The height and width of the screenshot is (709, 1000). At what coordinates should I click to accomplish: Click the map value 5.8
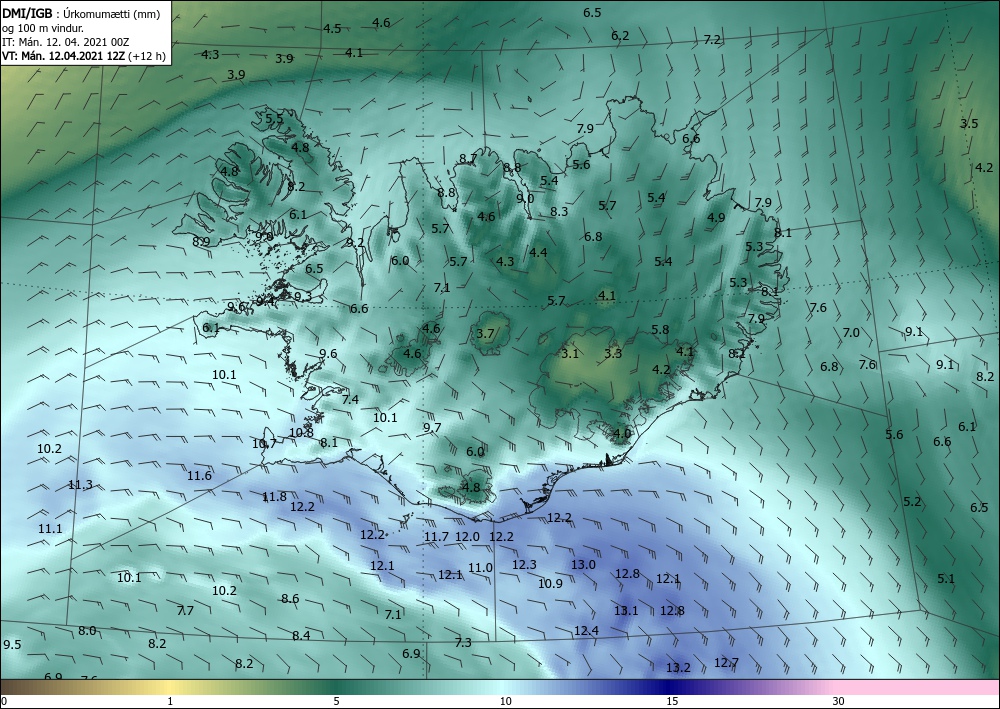(660, 330)
